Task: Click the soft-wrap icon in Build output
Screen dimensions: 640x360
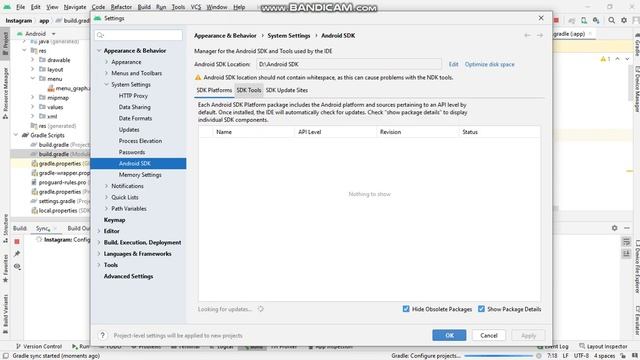Action: tap(627, 242)
